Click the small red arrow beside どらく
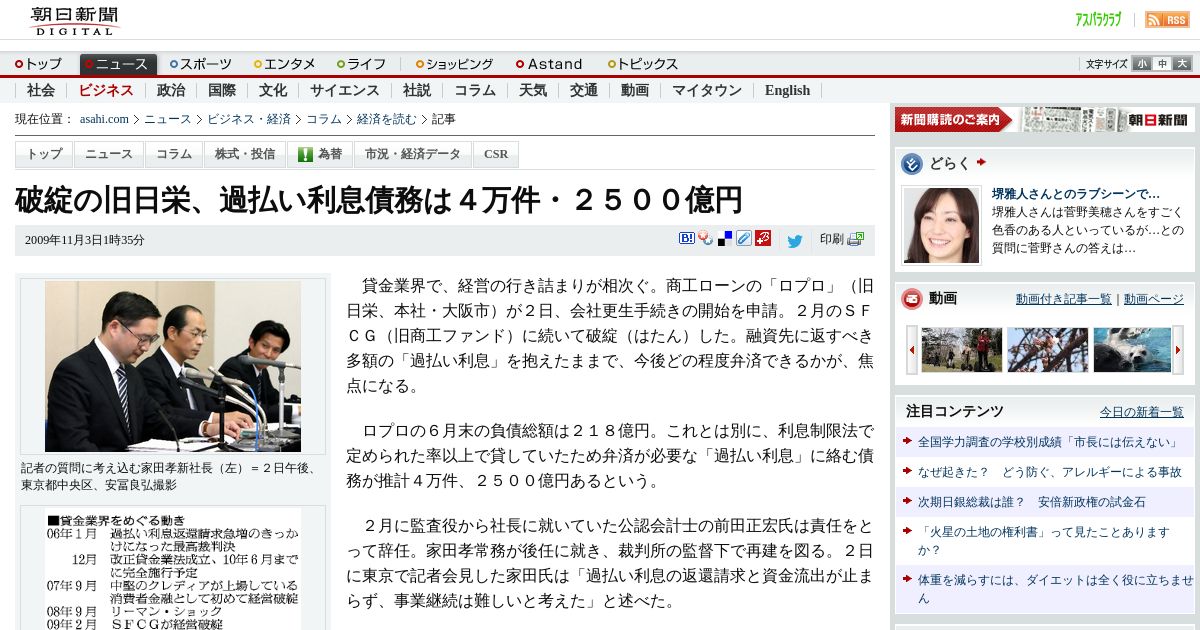Viewport: 1200px width, 630px height. tap(981, 162)
